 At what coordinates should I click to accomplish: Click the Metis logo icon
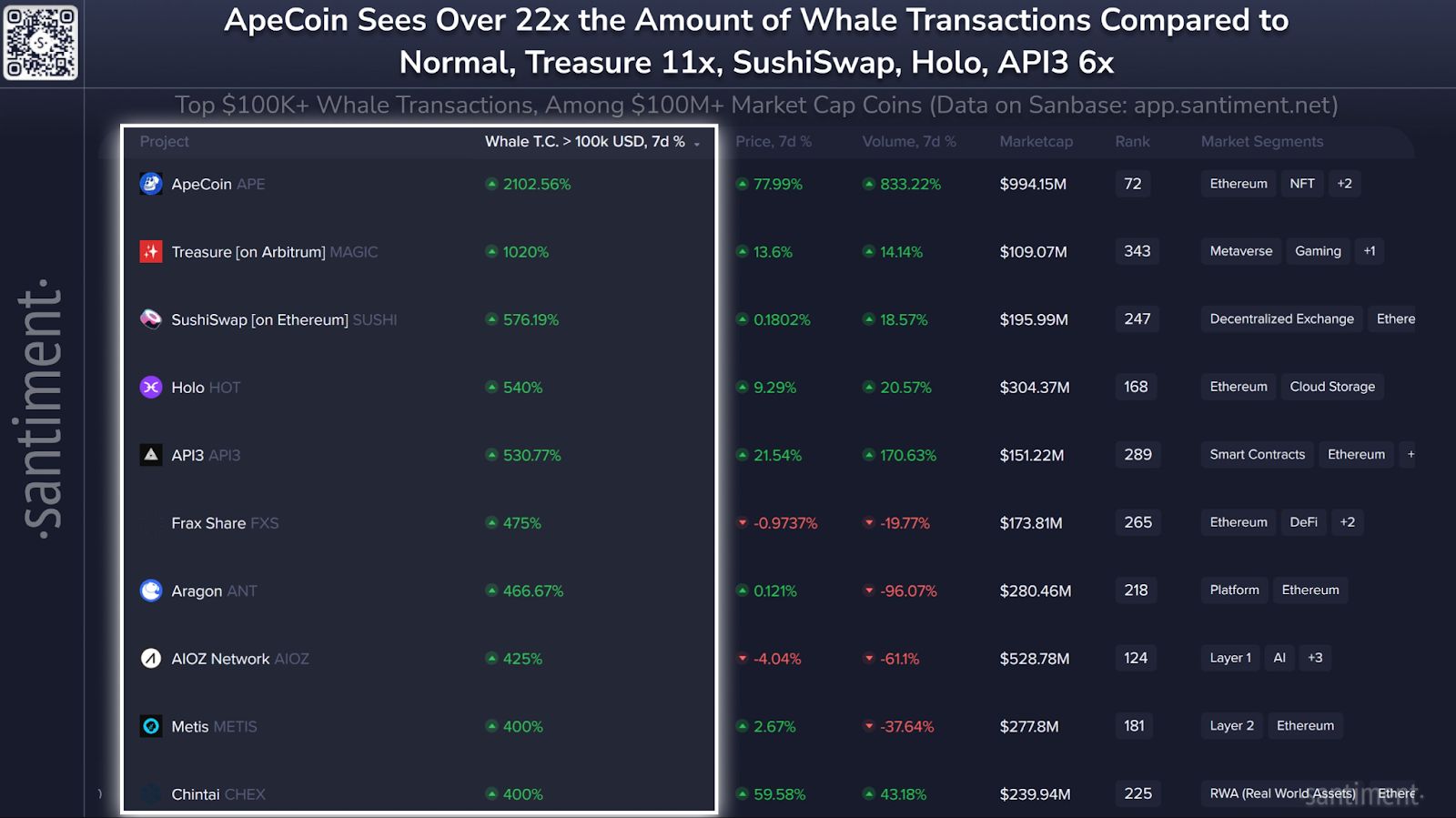[151, 726]
